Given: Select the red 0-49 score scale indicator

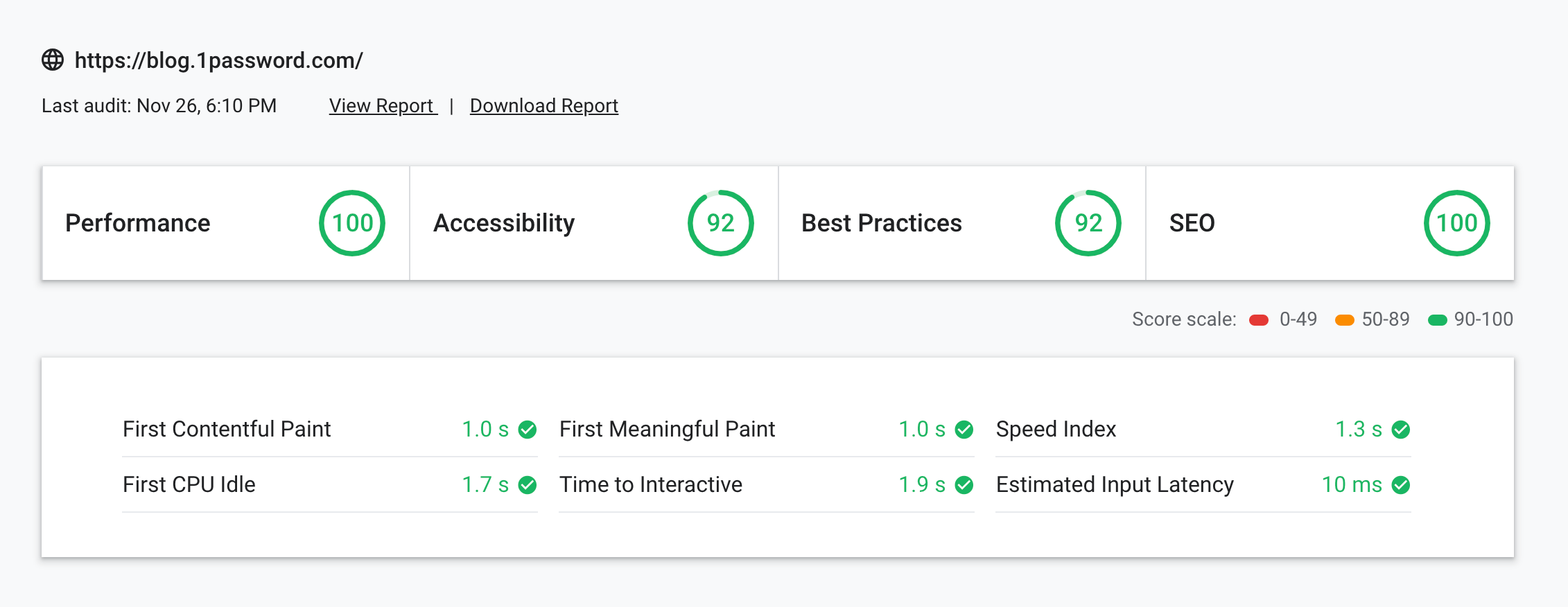Looking at the screenshot, I should (1258, 319).
